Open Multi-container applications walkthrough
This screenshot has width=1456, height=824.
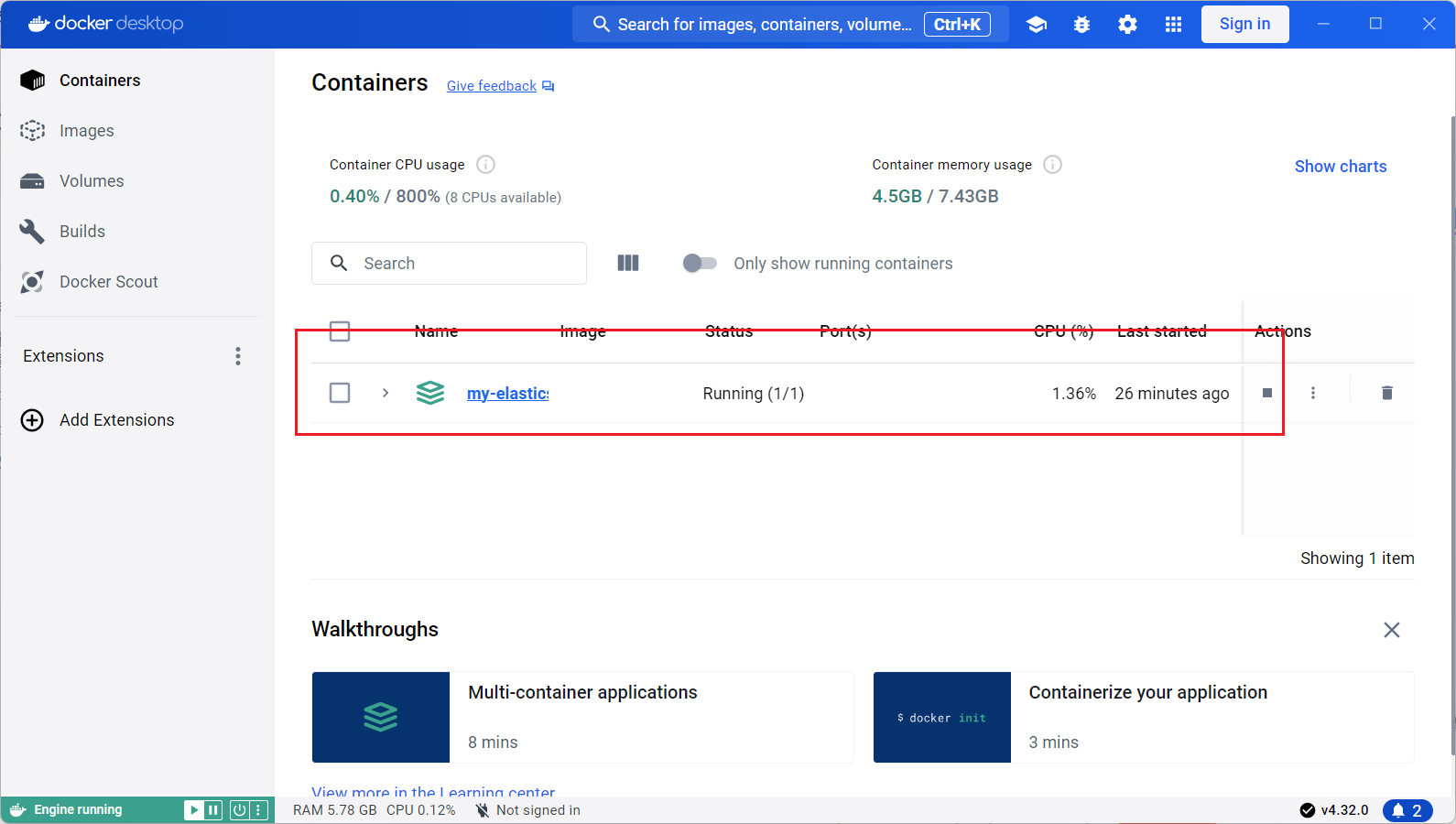coord(582,718)
